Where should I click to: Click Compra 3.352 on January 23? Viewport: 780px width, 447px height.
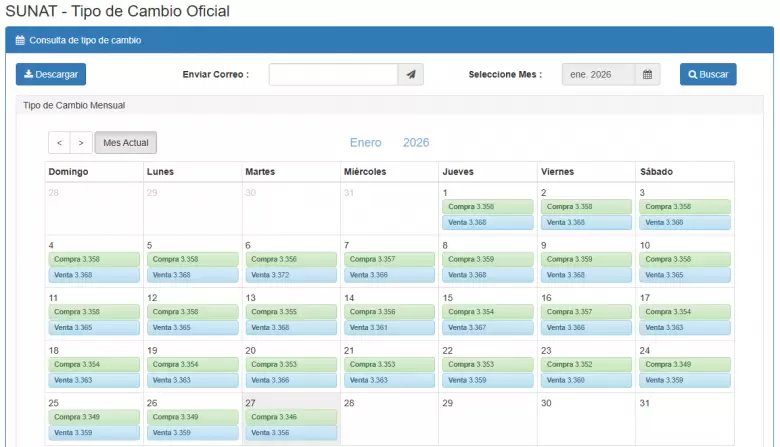click(586, 365)
